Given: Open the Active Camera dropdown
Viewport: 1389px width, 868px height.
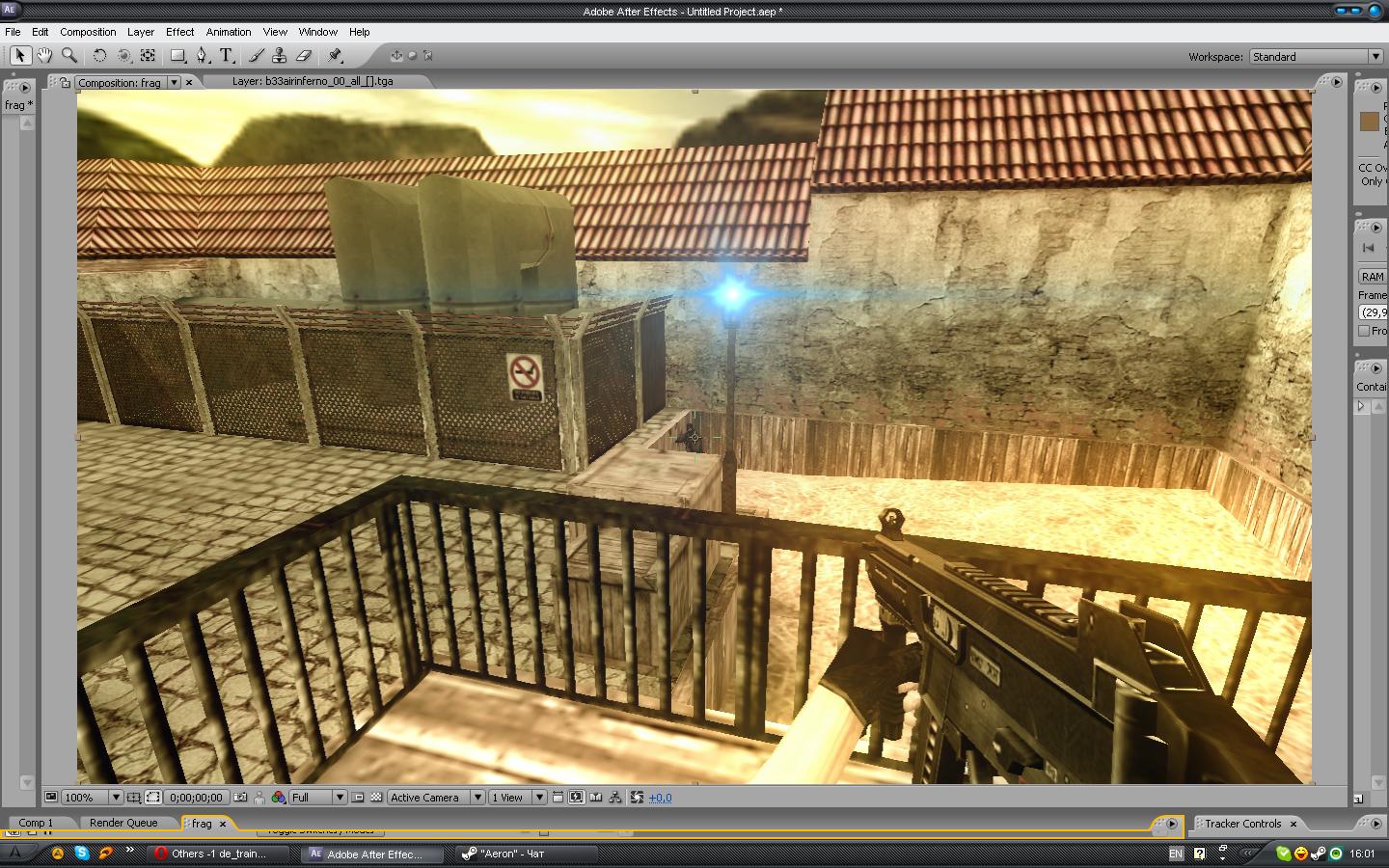Looking at the screenshot, I should pyautogui.click(x=435, y=798).
